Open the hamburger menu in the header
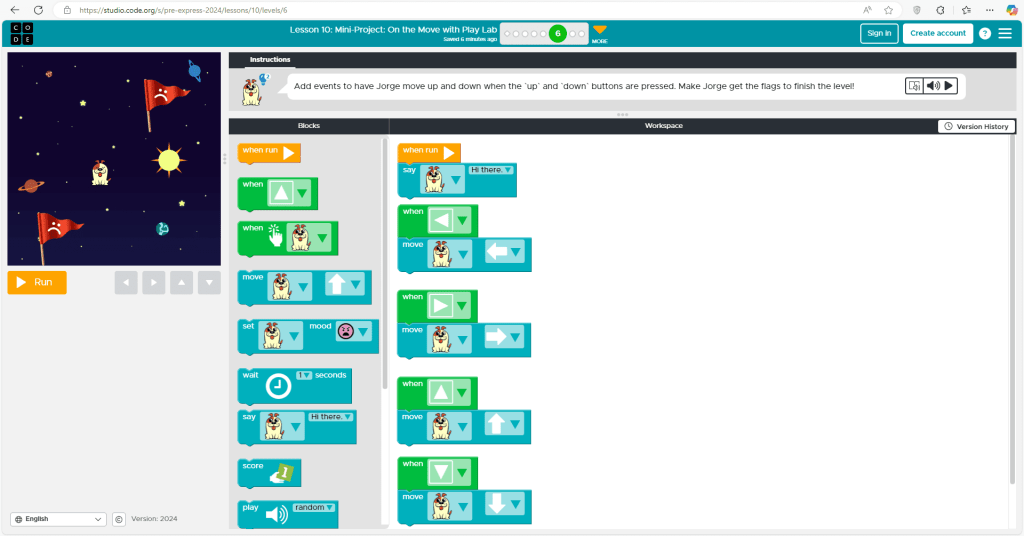1024x536 pixels. [1005, 33]
